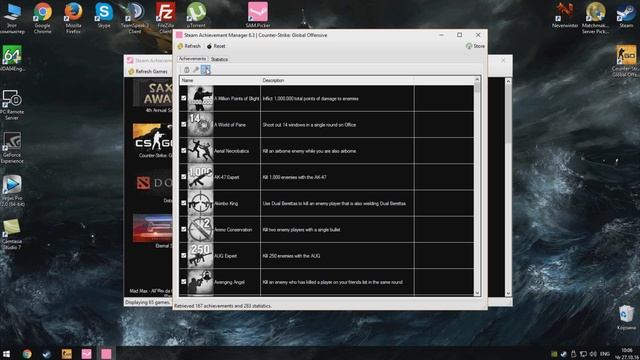Viewport: 640px width, 360px height.
Task: Click the AK-47 Expert achievement icon
Action: click(x=200, y=177)
